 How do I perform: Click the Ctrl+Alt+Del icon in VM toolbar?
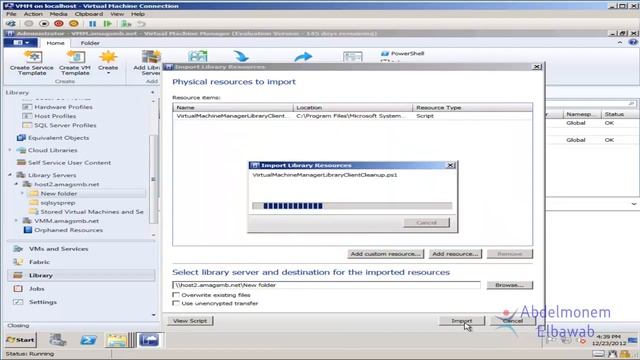[x=11, y=24]
